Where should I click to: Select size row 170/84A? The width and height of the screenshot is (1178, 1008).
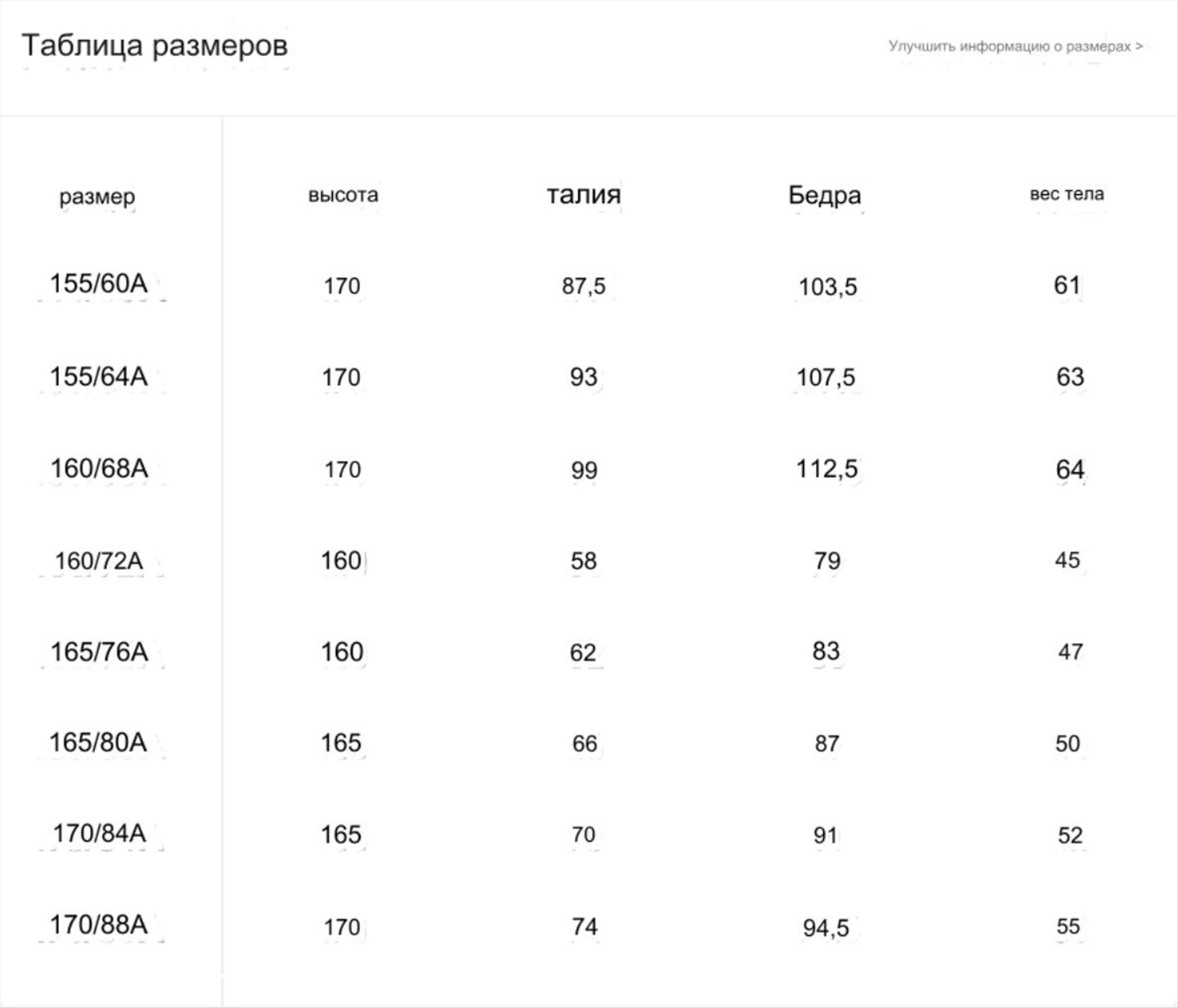[x=99, y=833]
